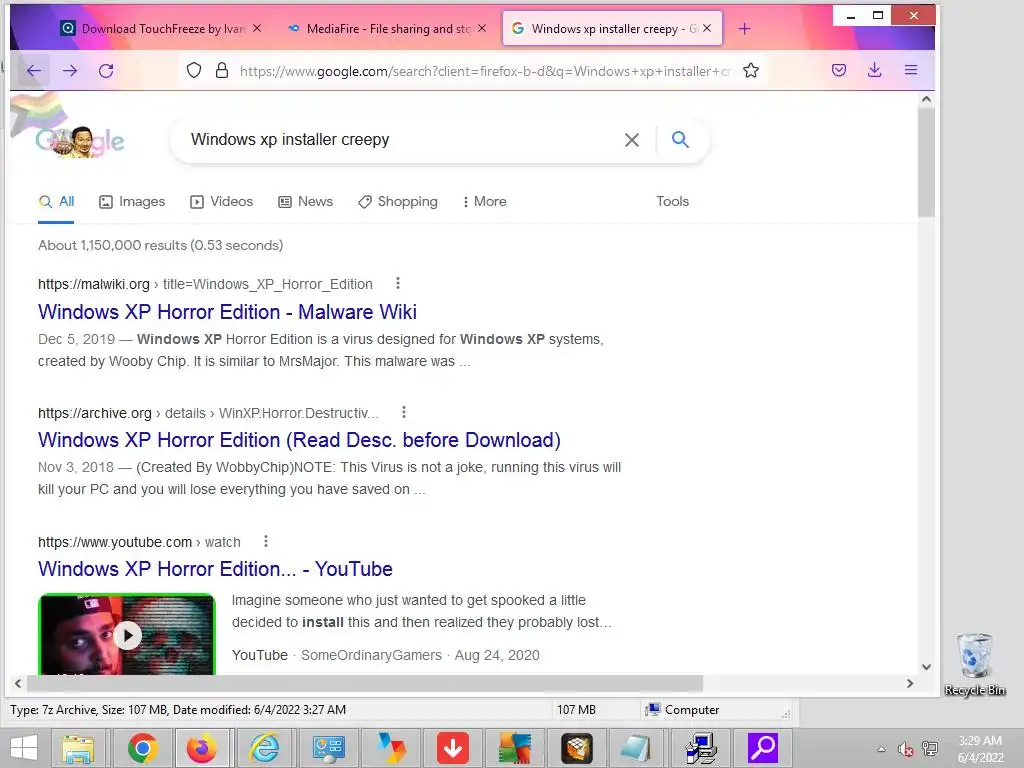Image resolution: width=1024 pixels, height=768 pixels.
Task: Open the network status tray icon
Action: point(930,748)
